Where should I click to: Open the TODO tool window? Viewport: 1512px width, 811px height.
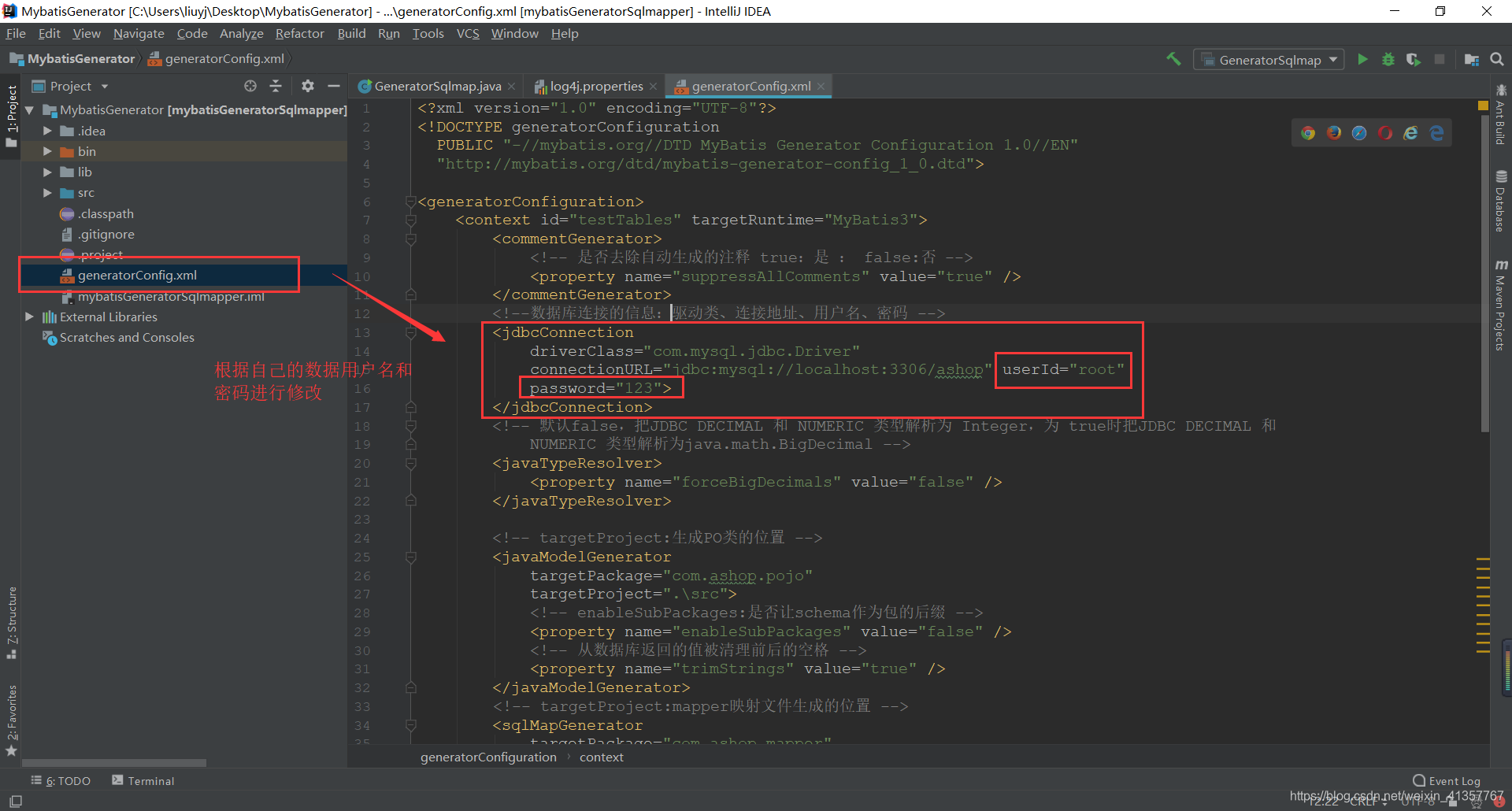[x=61, y=780]
